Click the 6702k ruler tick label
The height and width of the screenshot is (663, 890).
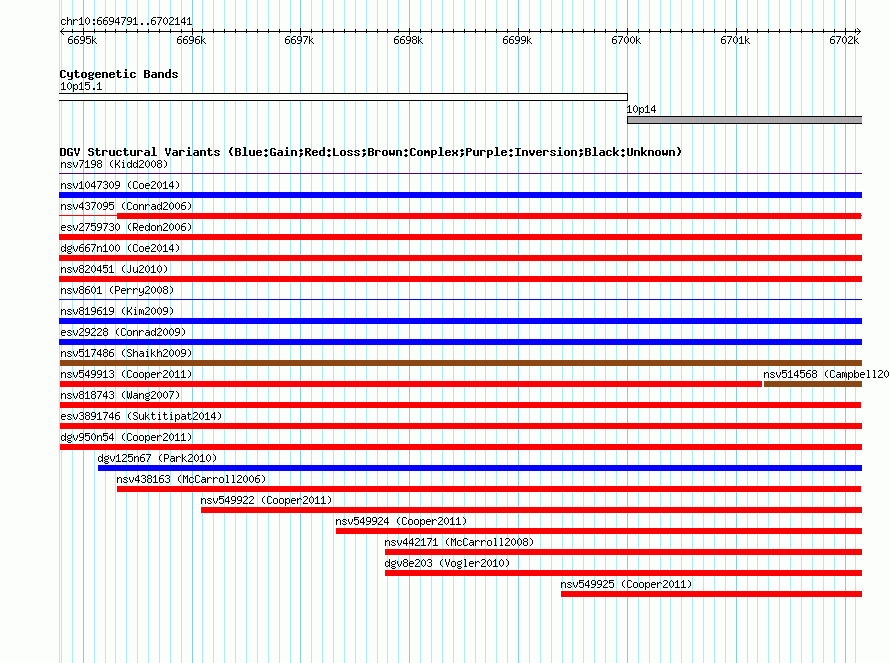pos(844,40)
